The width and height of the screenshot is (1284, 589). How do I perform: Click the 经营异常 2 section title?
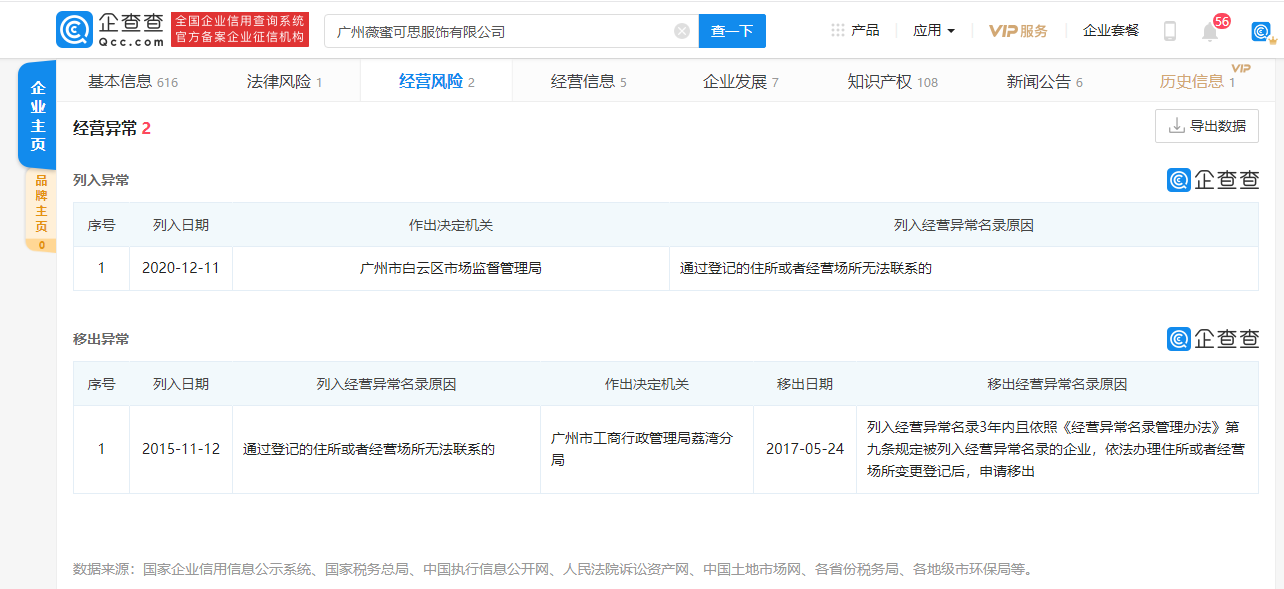click(112, 128)
